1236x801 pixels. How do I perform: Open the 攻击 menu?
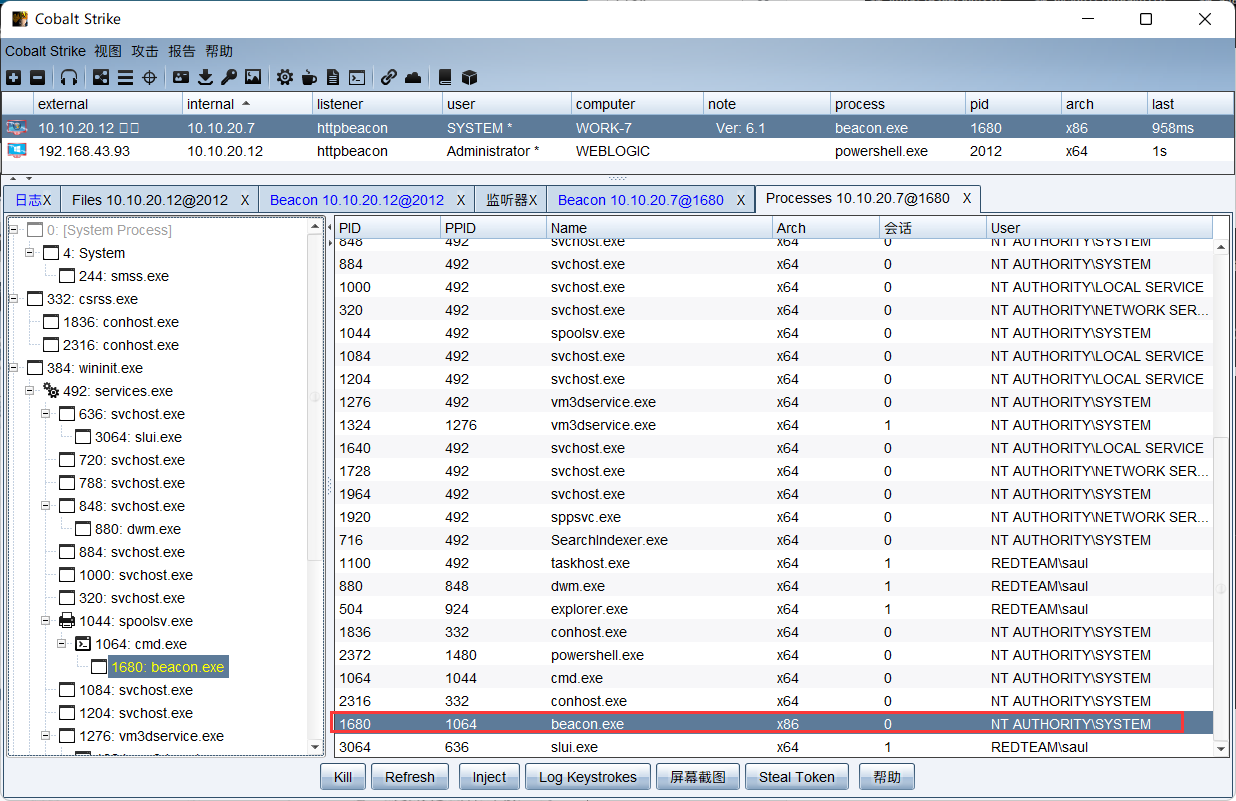(145, 51)
